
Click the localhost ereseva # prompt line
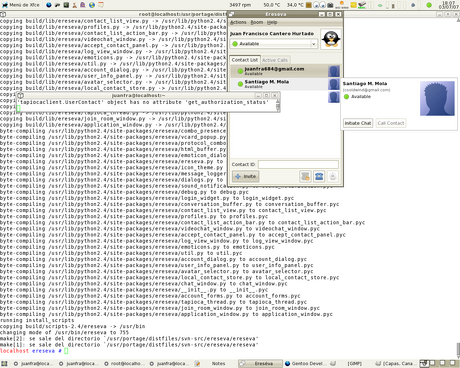(34, 351)
